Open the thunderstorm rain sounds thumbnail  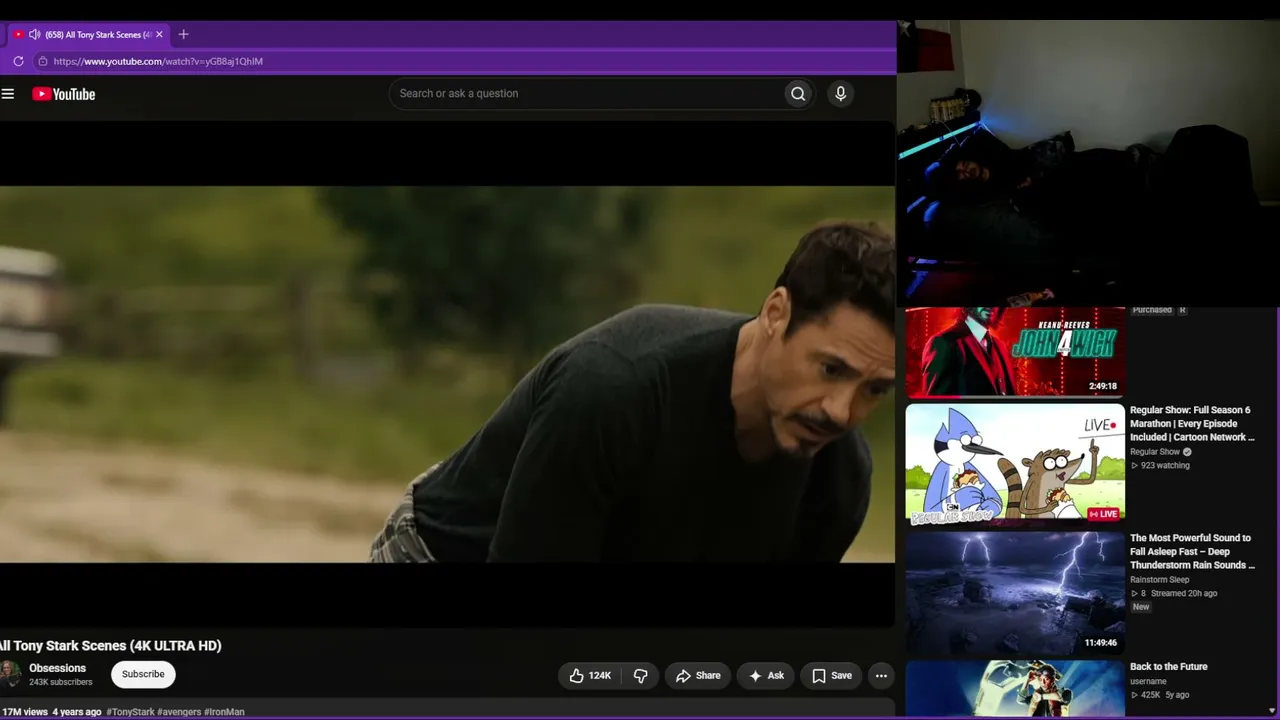coord(1015,592)
